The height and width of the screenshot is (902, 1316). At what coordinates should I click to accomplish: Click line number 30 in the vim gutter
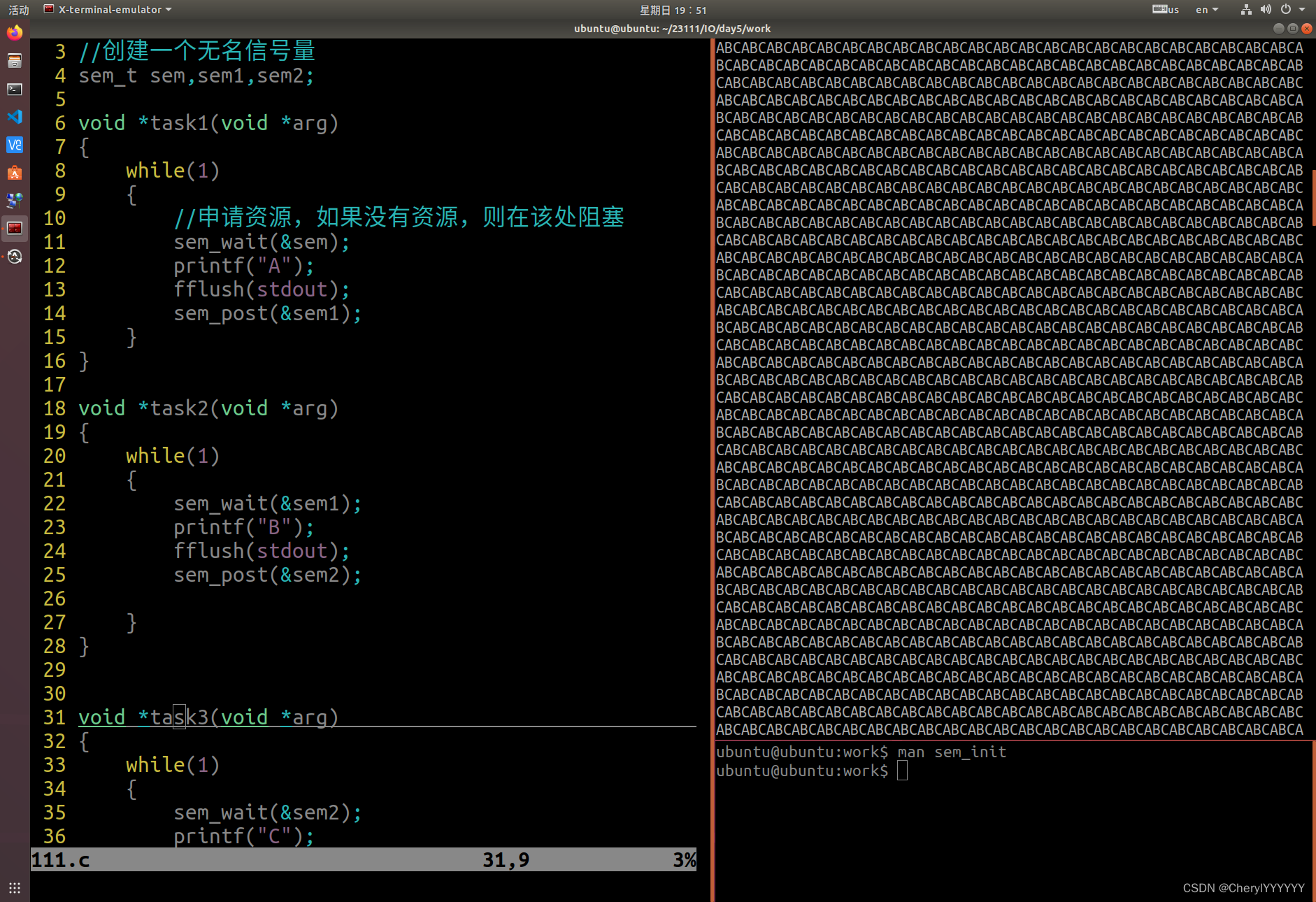(x=55, y=694)
